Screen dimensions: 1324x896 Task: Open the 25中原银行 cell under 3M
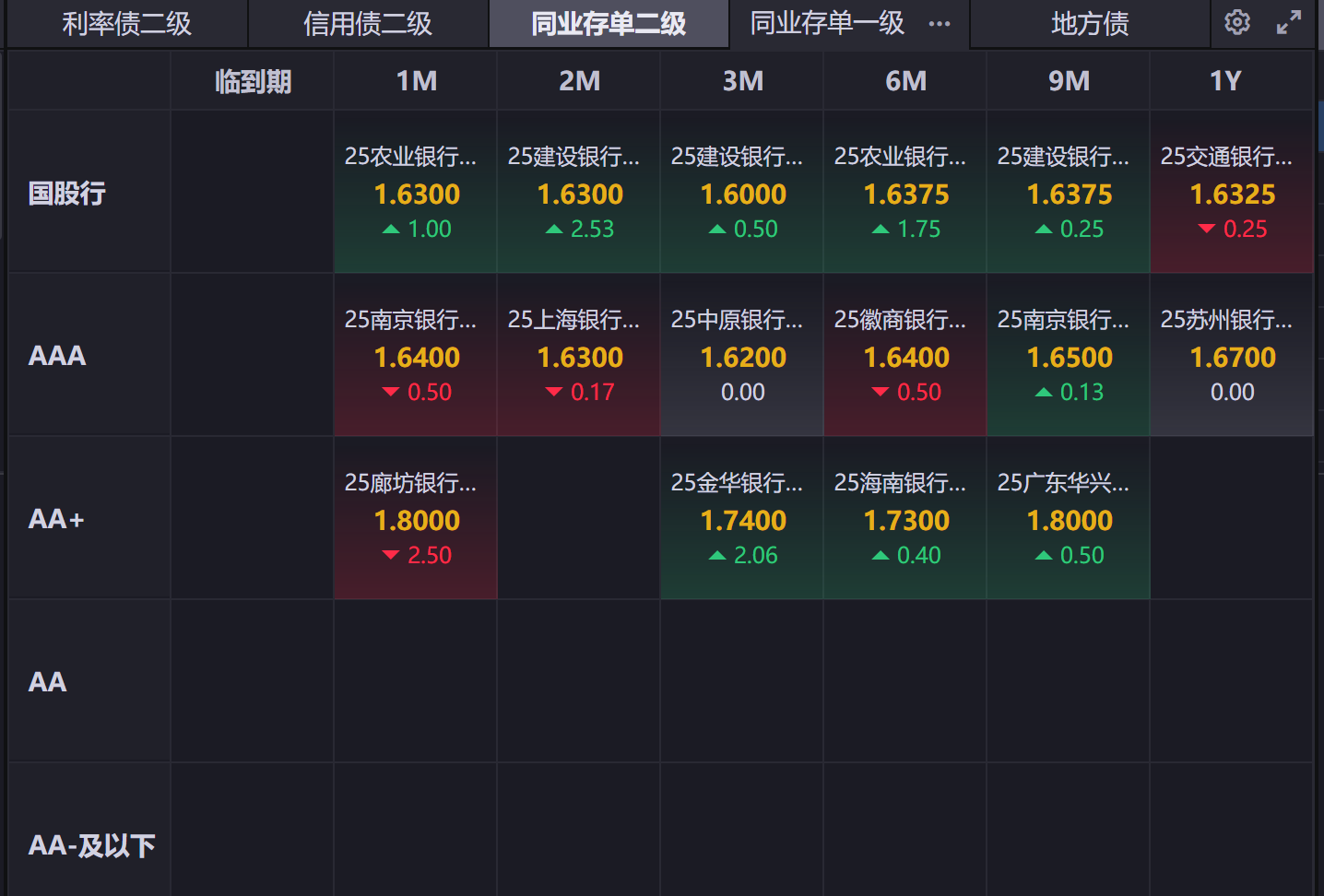pos(742,356)
